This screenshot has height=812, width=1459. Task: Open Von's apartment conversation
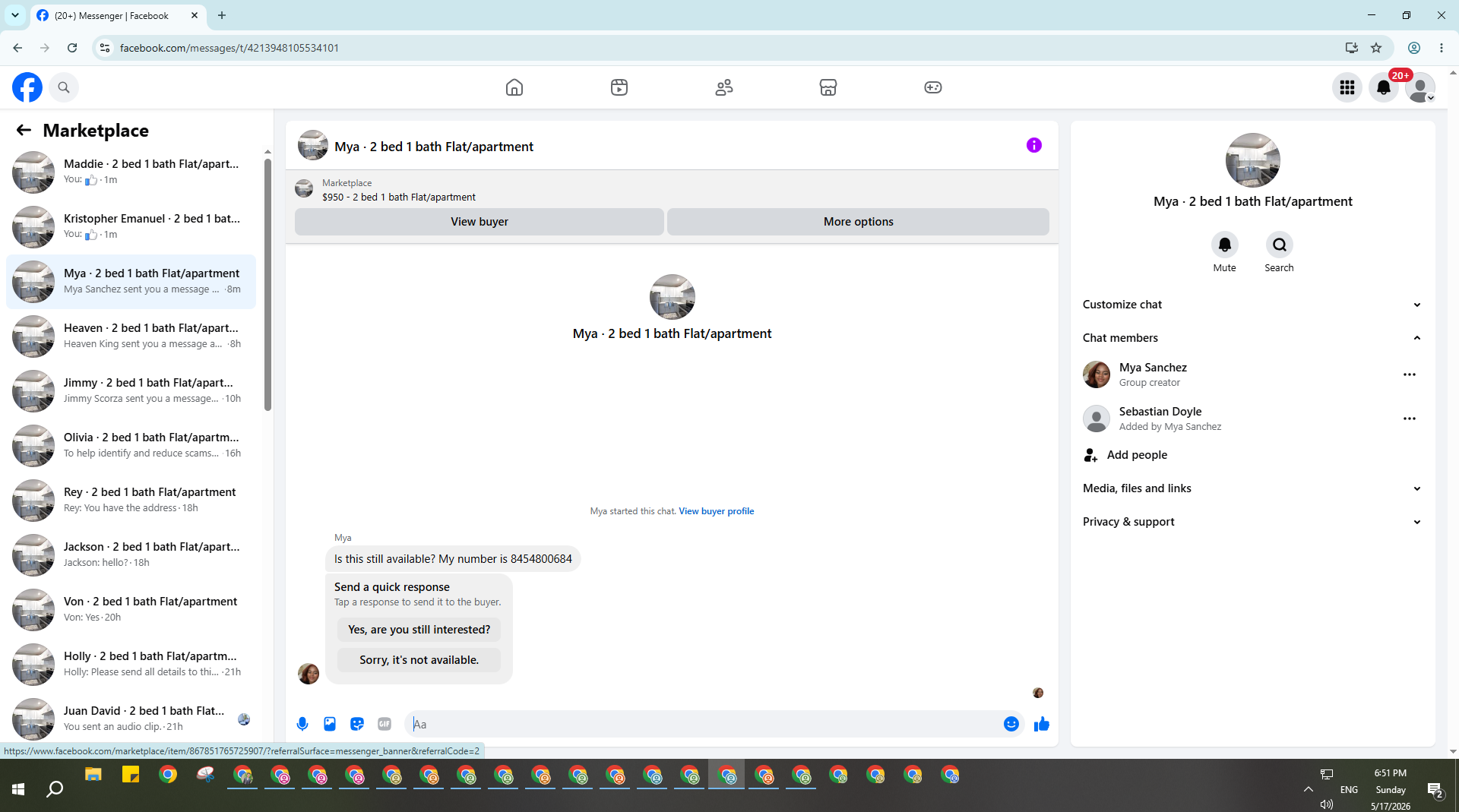coord(131,609)
